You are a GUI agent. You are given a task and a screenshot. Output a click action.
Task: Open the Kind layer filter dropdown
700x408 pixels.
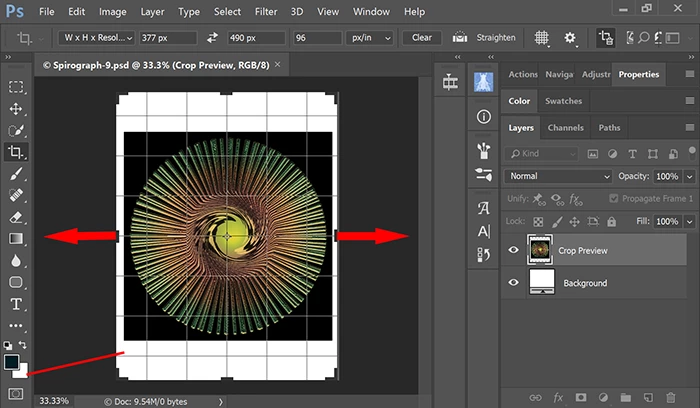[542, 154]
